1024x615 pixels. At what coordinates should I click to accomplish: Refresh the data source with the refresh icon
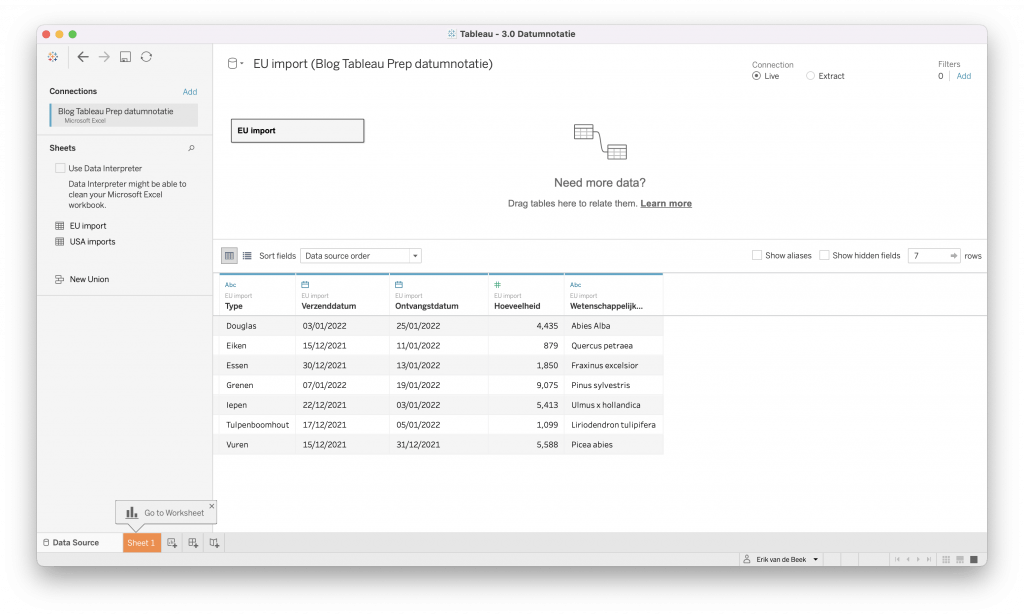146,57
